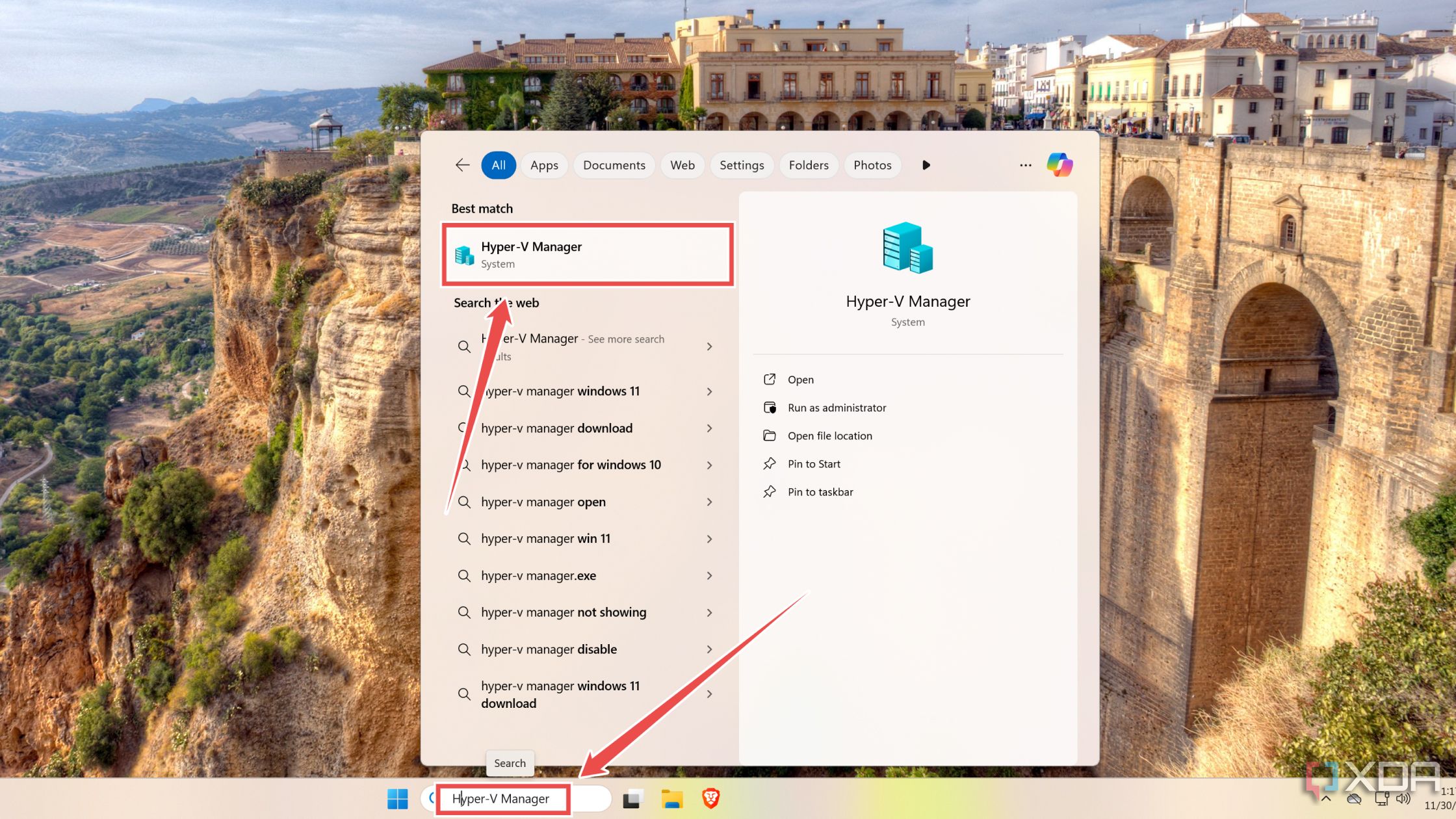Open the volume speaker tray icon
The width and height of the screenshot is (1456, 819).
pyautogui.click(x=1403, y=799)
